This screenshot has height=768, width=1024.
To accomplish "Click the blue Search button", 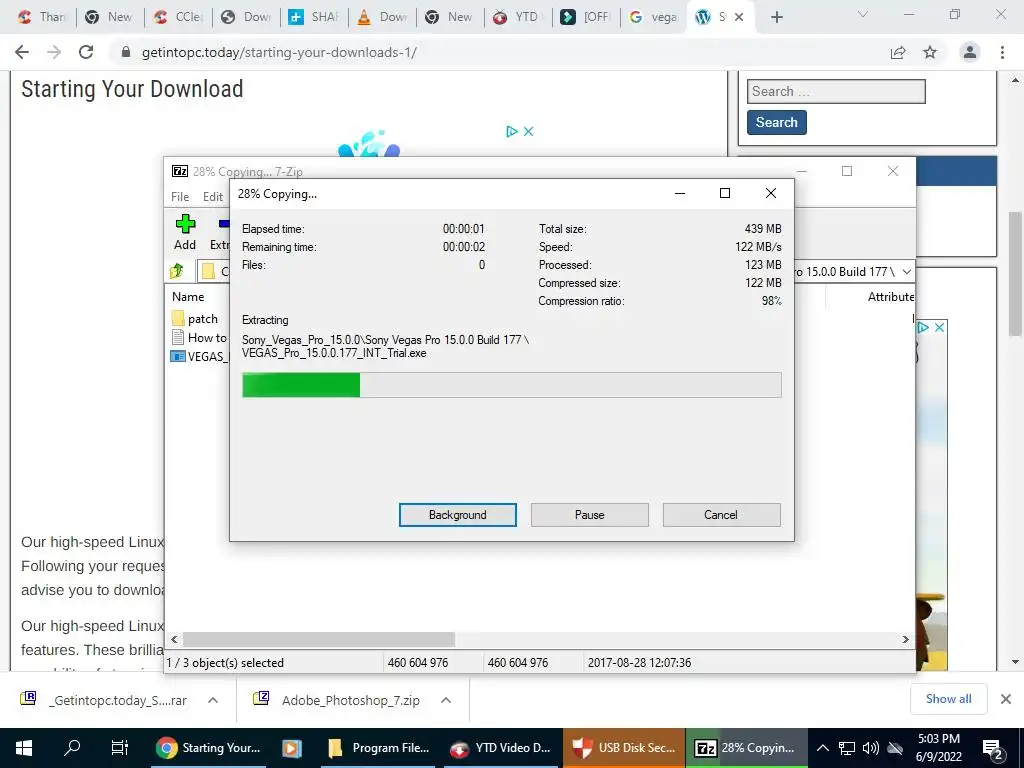I will tap(776, 122).
